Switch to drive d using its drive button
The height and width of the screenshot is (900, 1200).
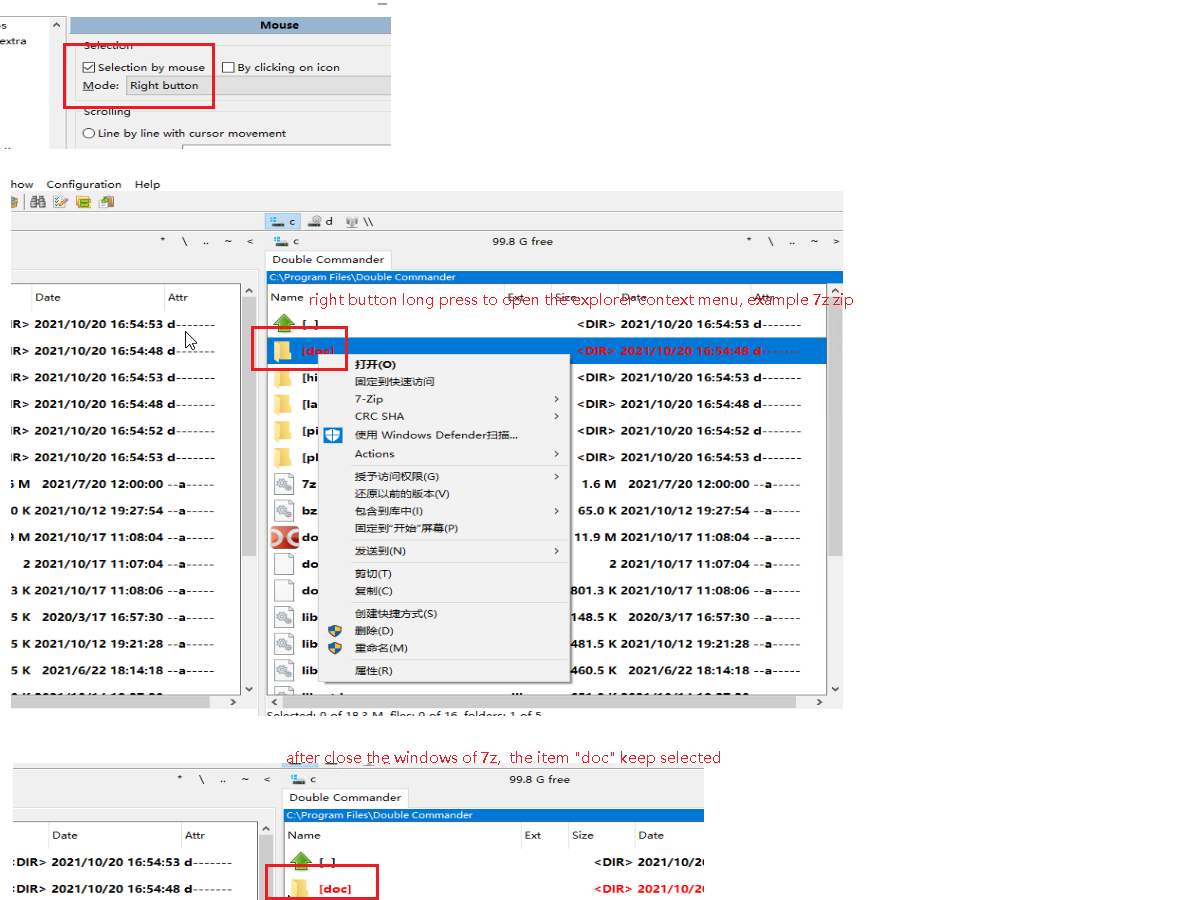coord(320,221)
